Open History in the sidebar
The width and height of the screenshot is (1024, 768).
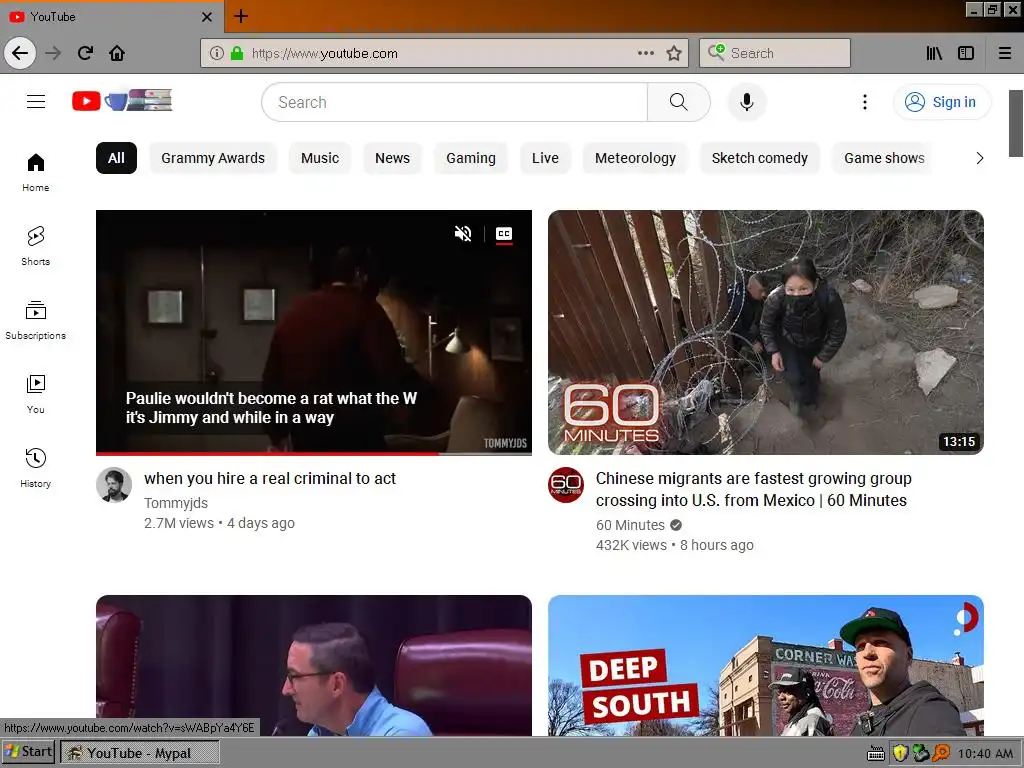pyautogui.click(x=36, y=468)
